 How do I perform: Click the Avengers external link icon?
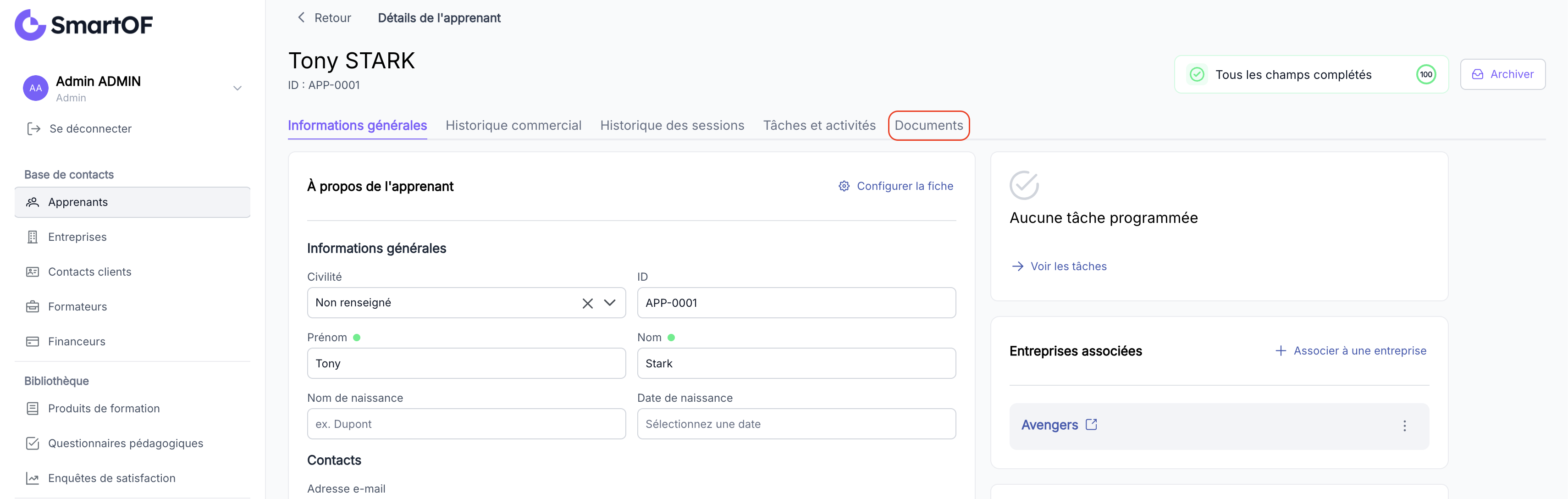point(1091,425)
